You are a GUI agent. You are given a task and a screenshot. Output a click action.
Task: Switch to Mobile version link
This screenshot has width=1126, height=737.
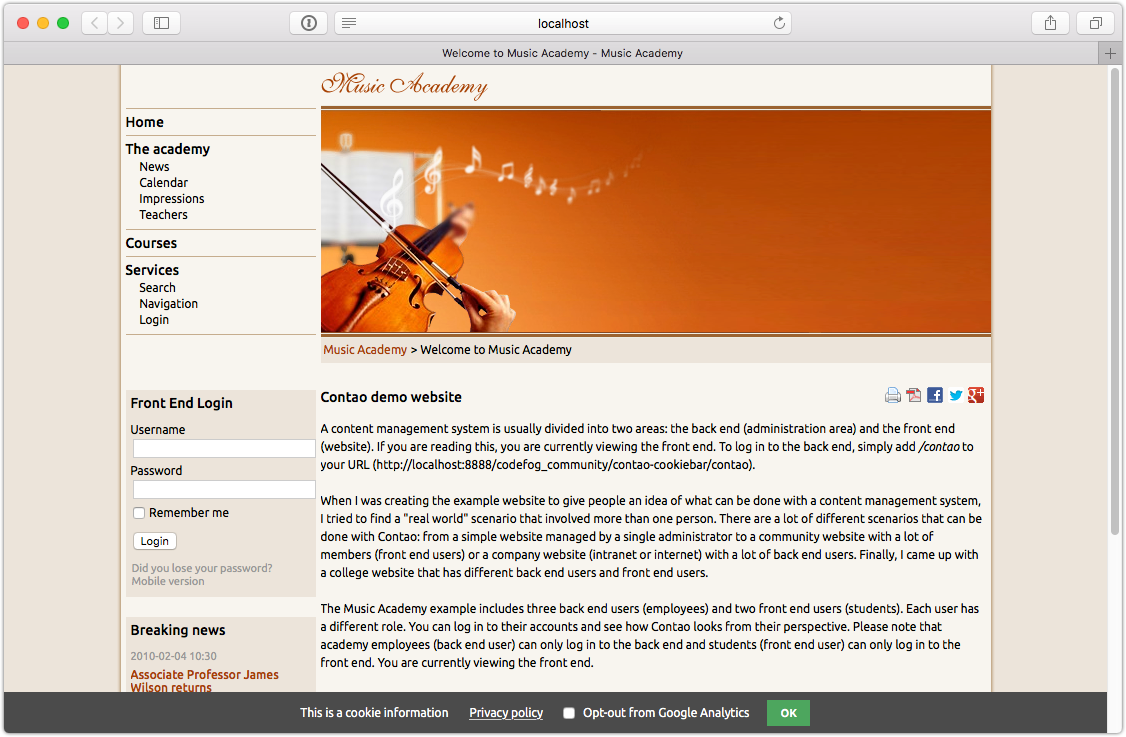[168, 581]
